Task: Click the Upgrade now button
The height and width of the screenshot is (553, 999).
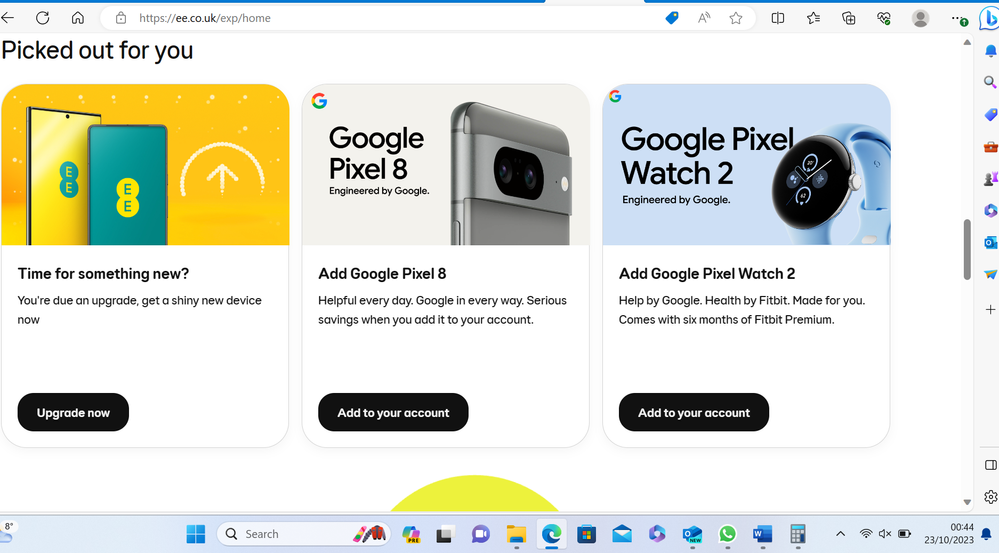Action: (x=73, y=412)
